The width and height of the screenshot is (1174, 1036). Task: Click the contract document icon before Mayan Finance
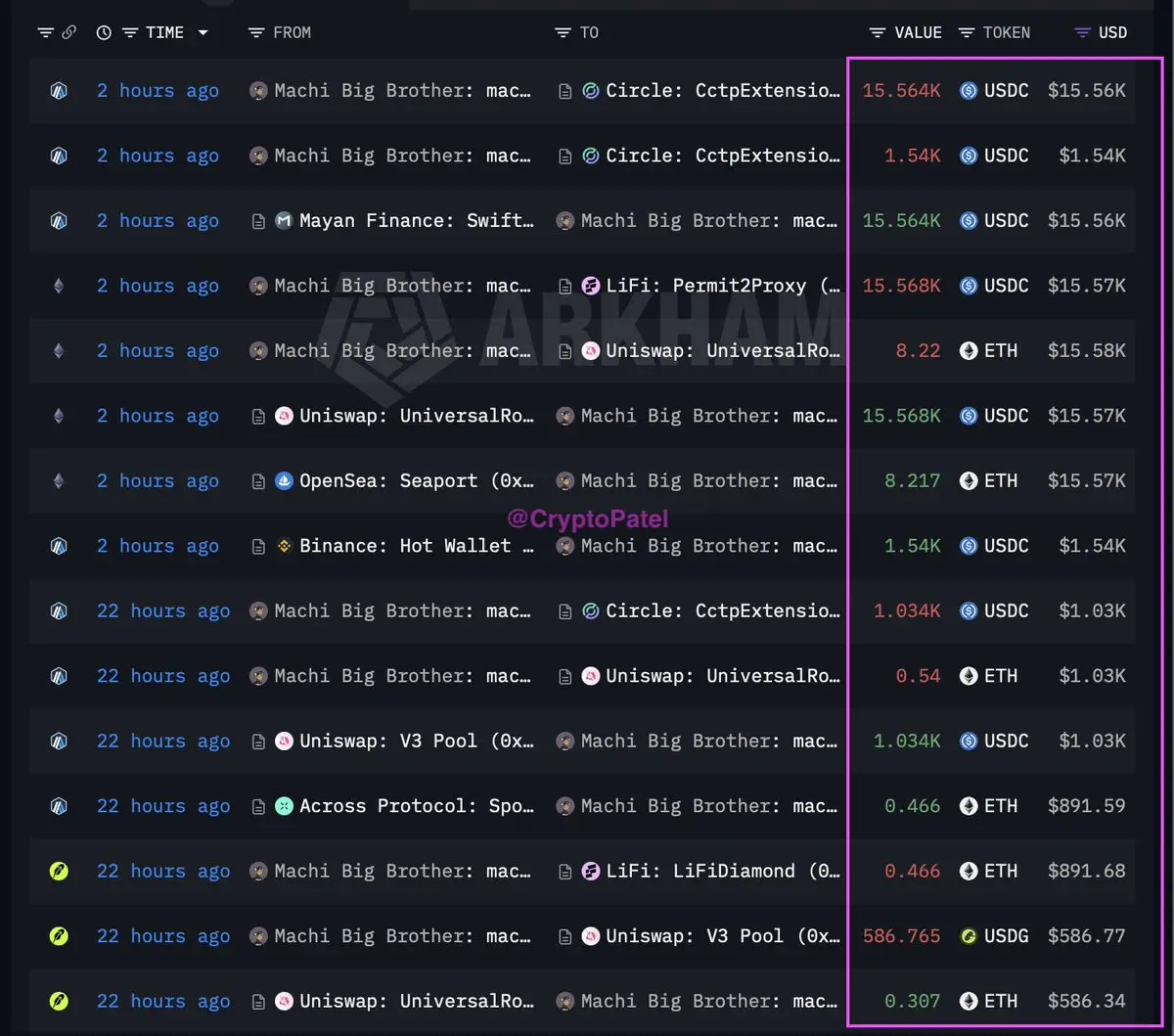click(258, 222)
